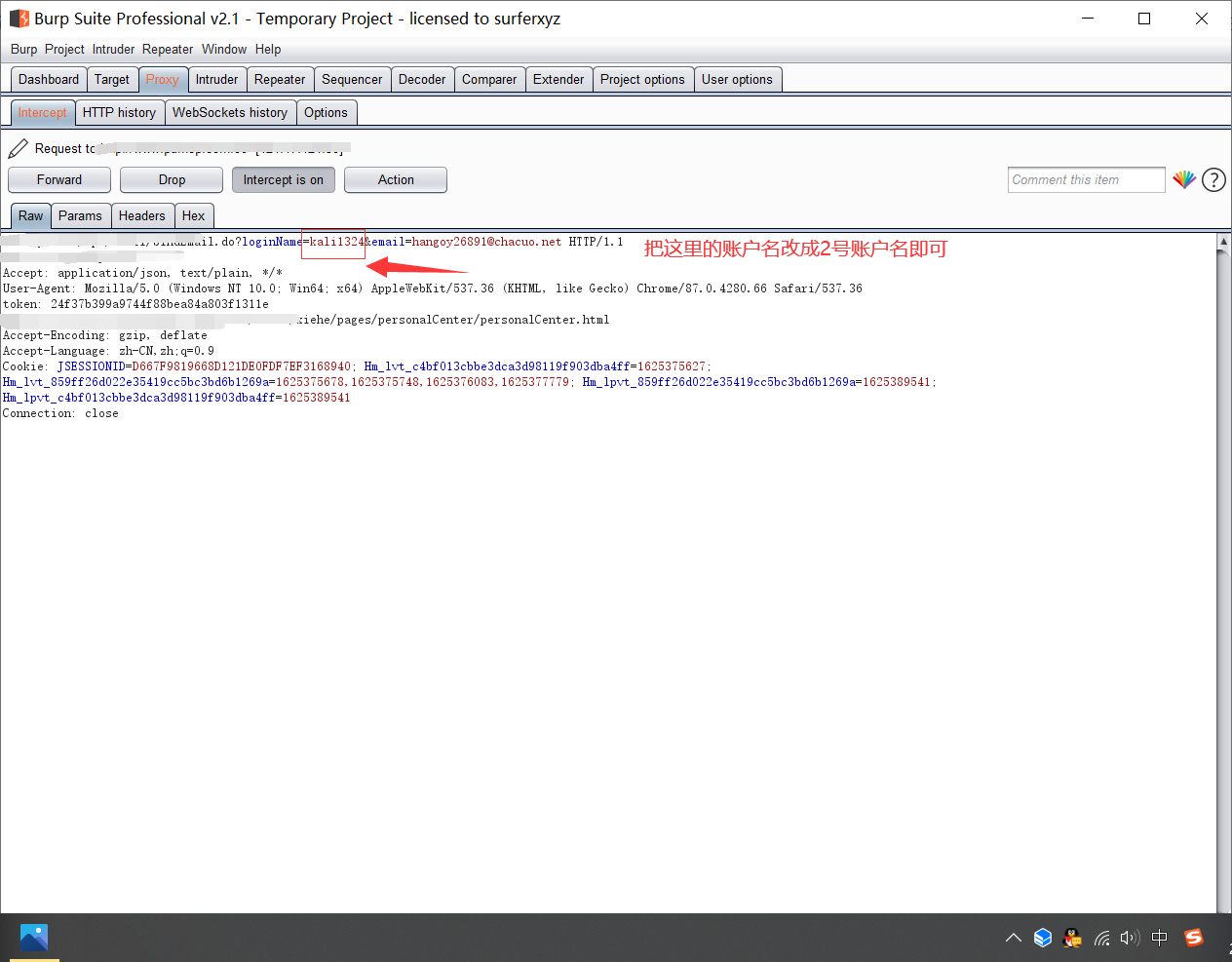Screen dimensions: 1232x962
Task: View the WebSockets history sub-tab
Action: point(230,113)
